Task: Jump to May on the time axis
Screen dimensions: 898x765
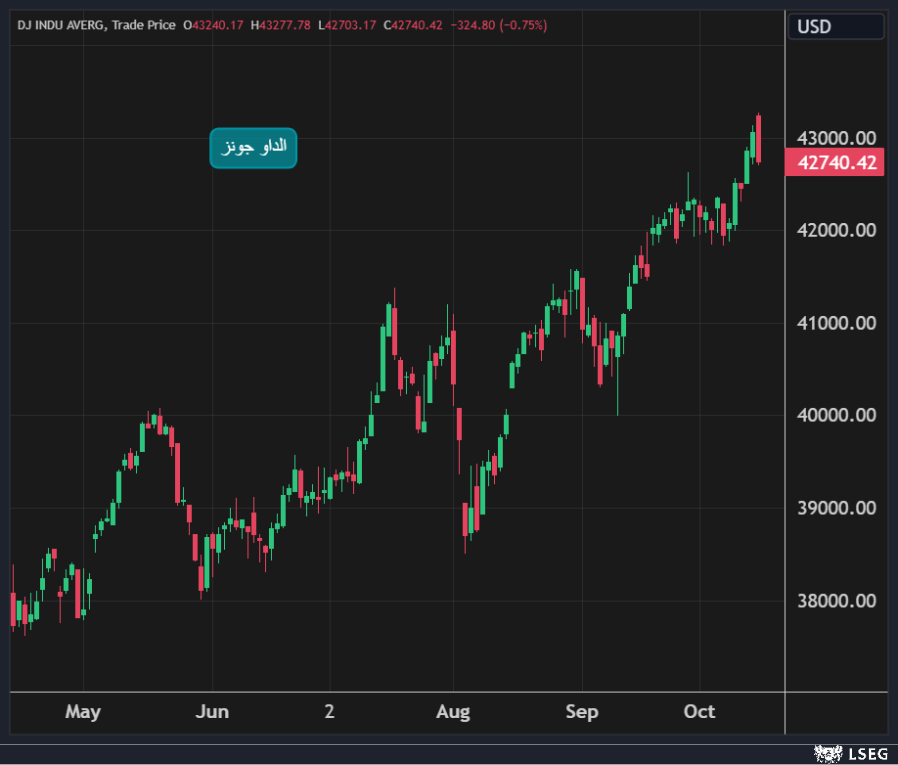Action: click(83, 712)
